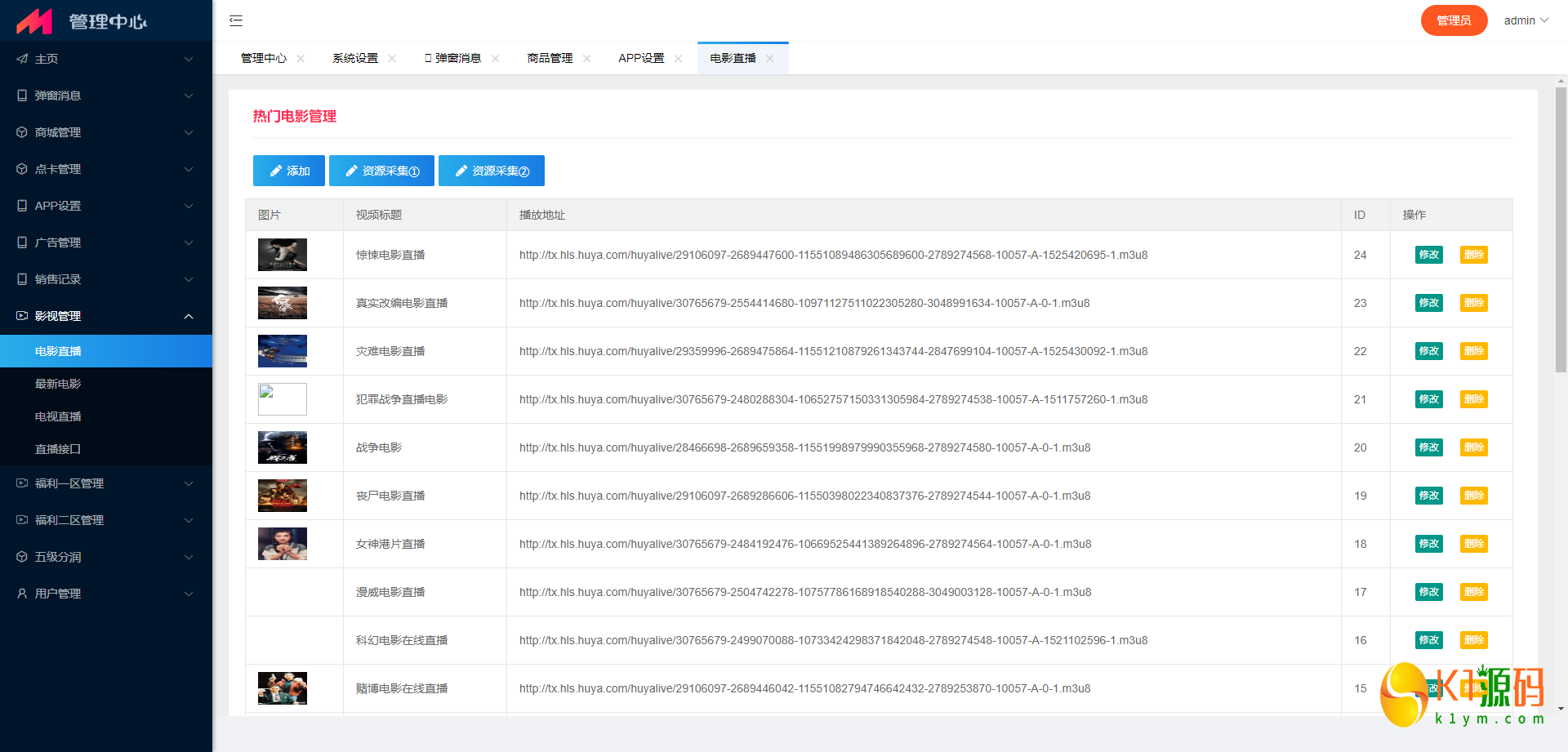Click 修改 for movie ID 24
Viewport: 1568px width, 752px height.
[1428, 255]
